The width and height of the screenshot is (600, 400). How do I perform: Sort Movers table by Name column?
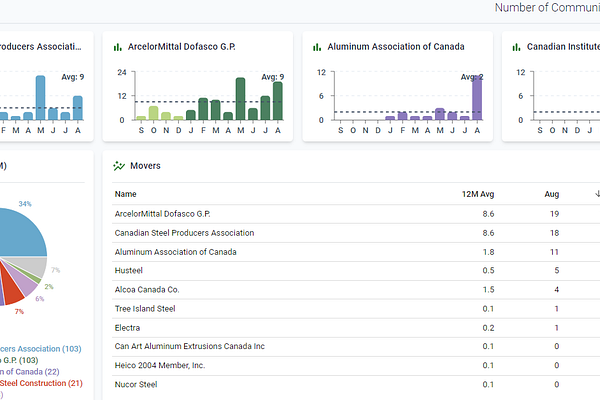[126, 194]
